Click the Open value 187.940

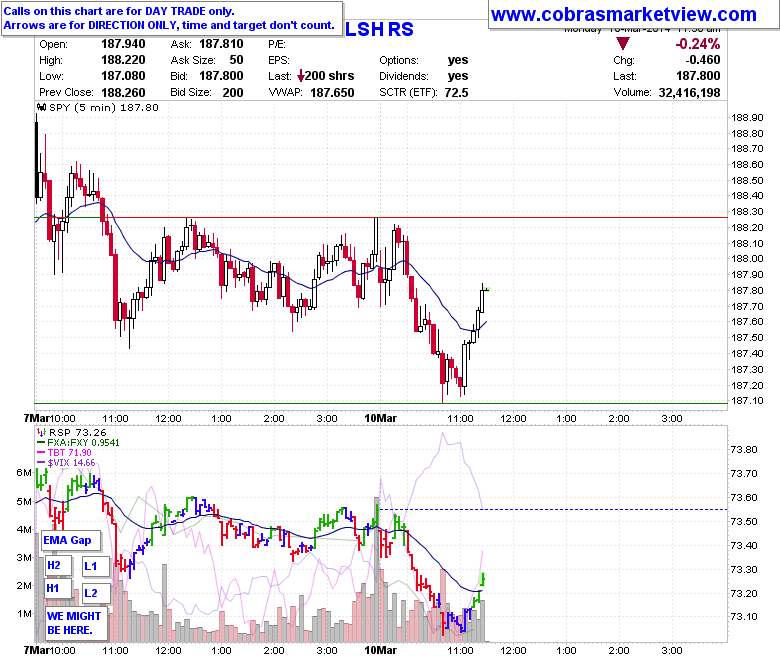coord(123,44)
